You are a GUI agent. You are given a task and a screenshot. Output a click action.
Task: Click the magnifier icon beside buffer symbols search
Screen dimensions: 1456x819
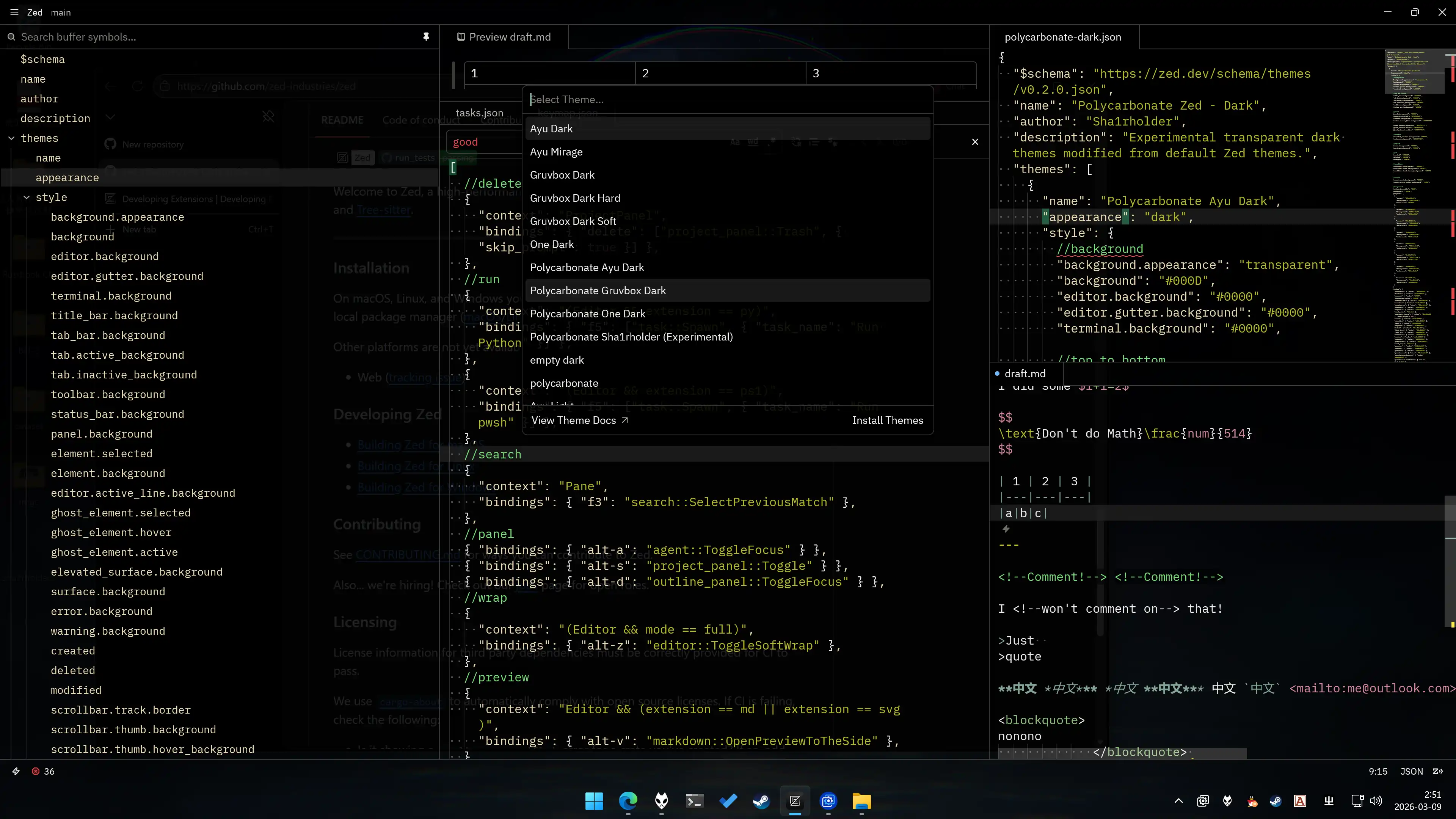coord(11,37)
